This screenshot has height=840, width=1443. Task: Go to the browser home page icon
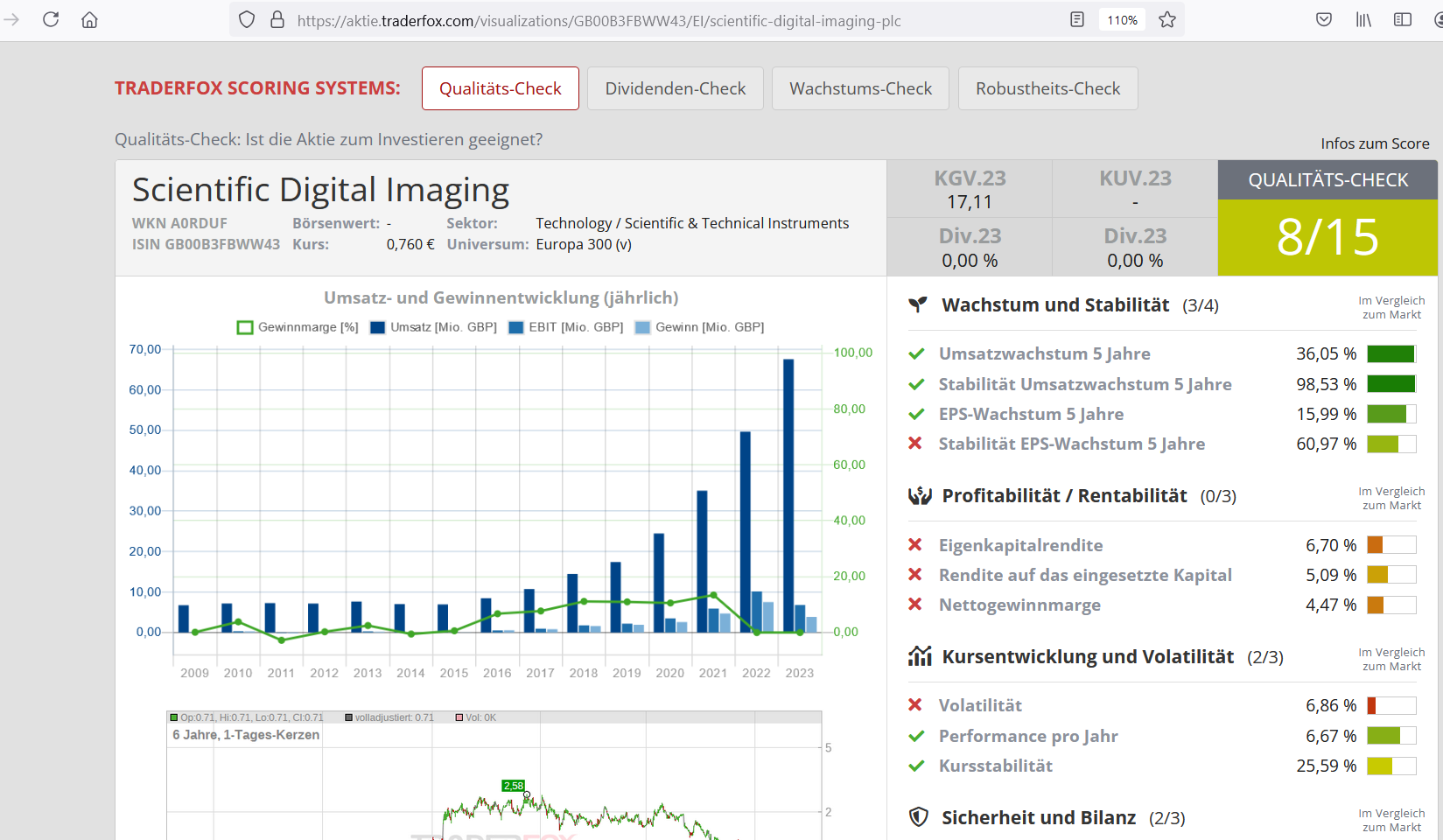[89, 19]
